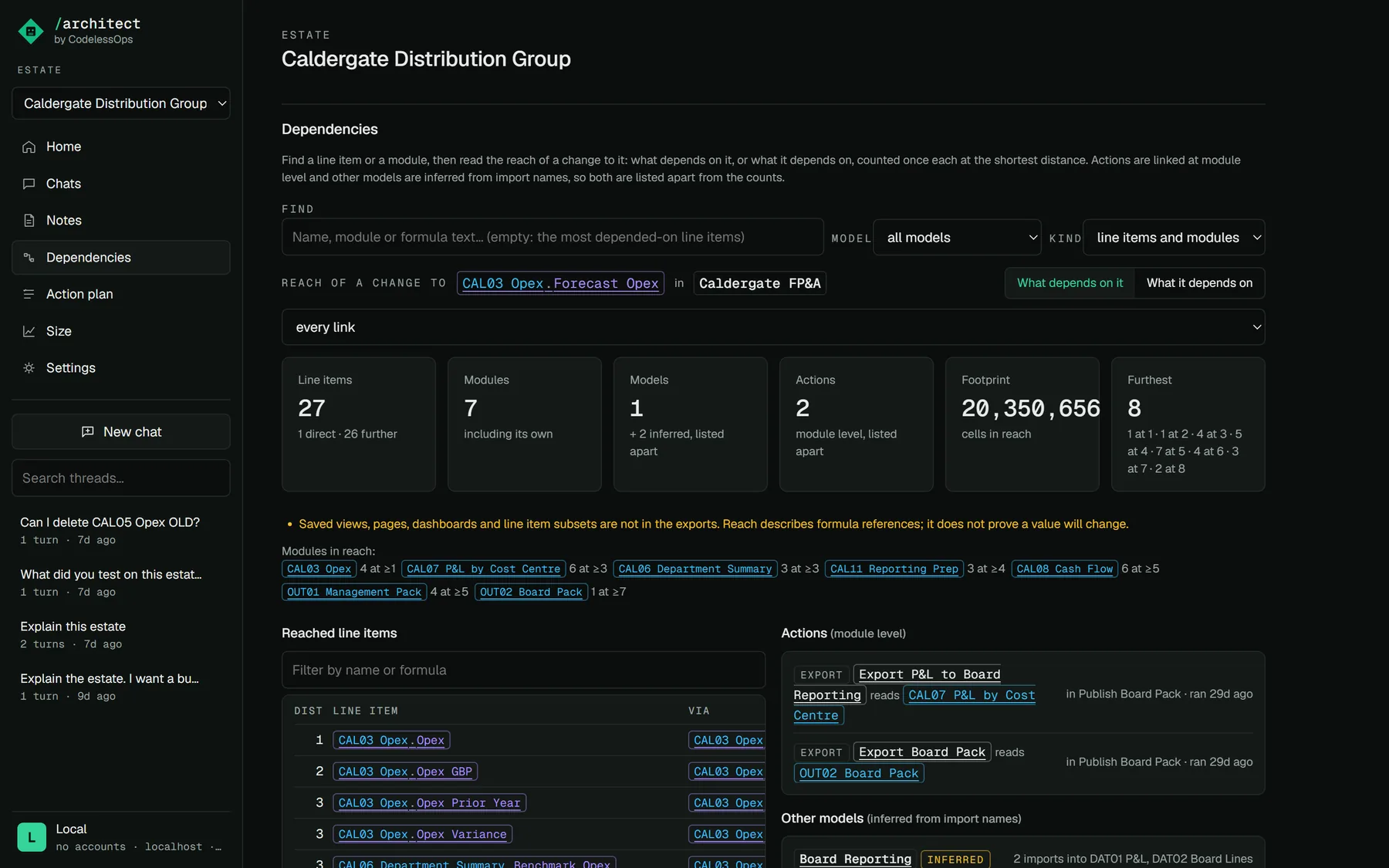
Task: Open the all models dropdown
Action: (x=957, y=238)
